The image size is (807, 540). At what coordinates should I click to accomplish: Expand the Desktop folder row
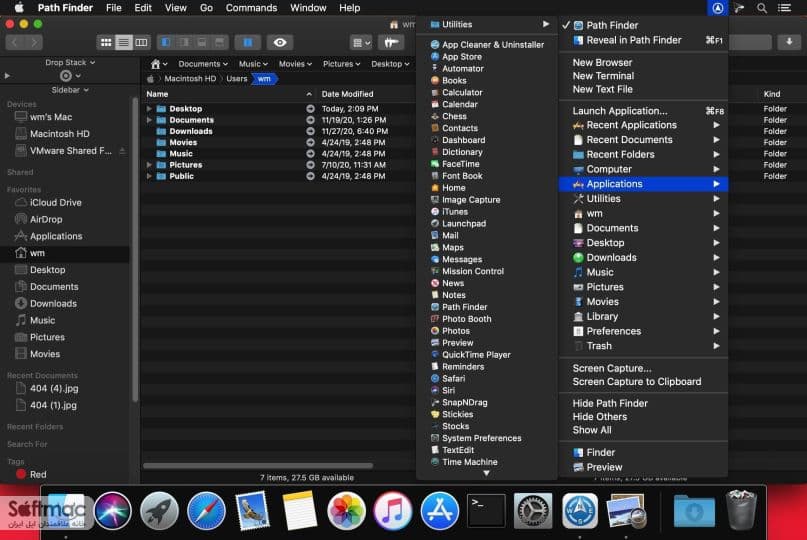[x=149, y=109]
